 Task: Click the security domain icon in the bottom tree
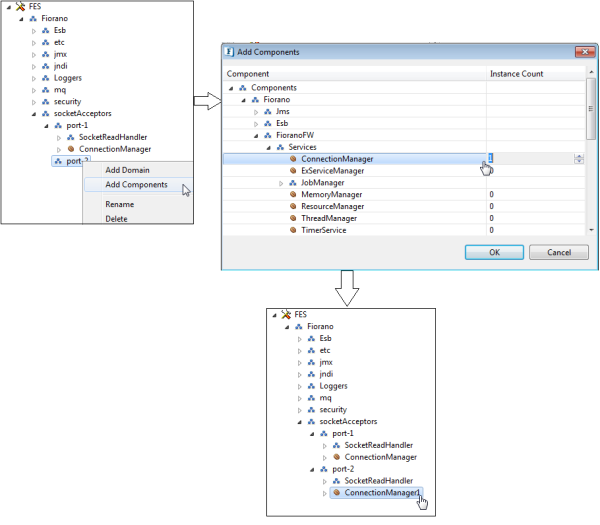[311, 409]
